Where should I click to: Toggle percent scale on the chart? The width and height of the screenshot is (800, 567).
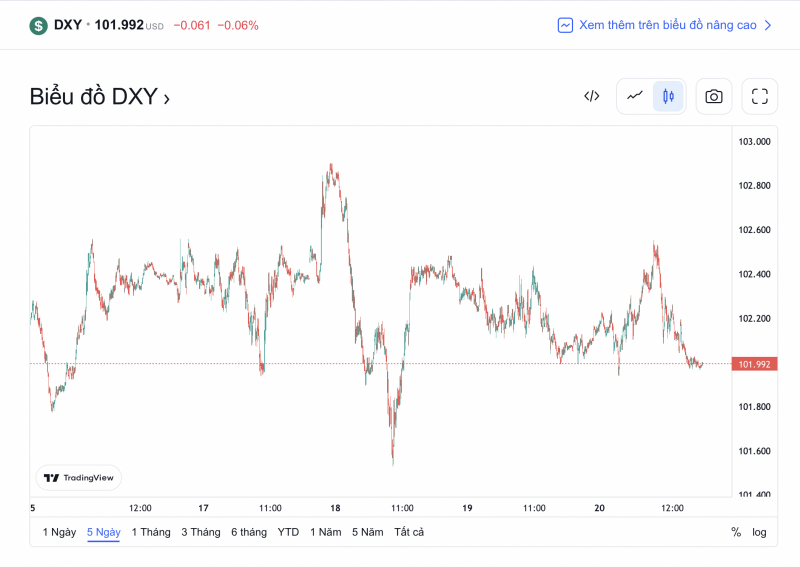pyautogui.click(x=736, y=532)
